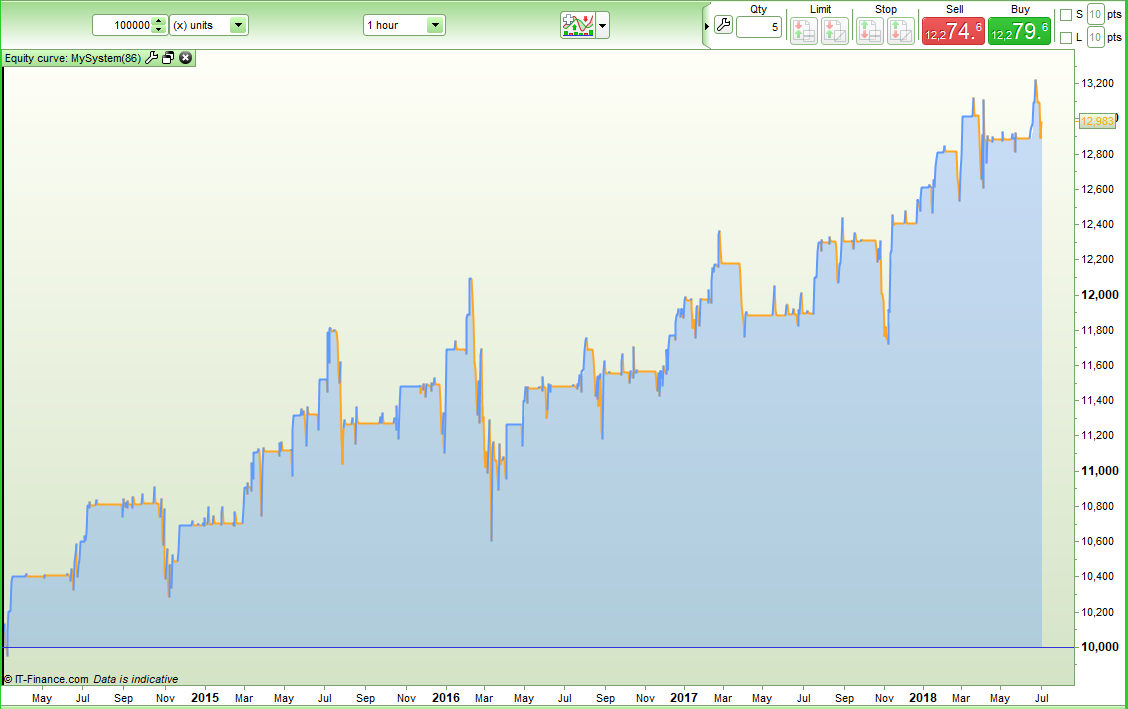The height and width of the screenshot is (709, 1128).
Task: Click the 11,000 price axis label
Action: click(1100, 471)
